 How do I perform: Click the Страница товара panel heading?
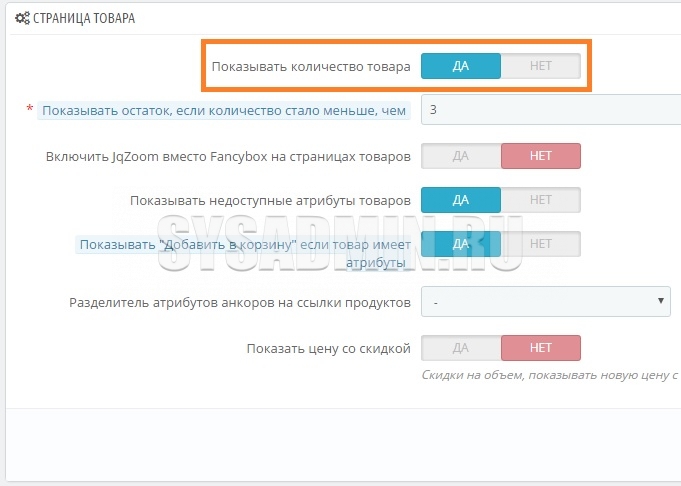click(84, 18)
